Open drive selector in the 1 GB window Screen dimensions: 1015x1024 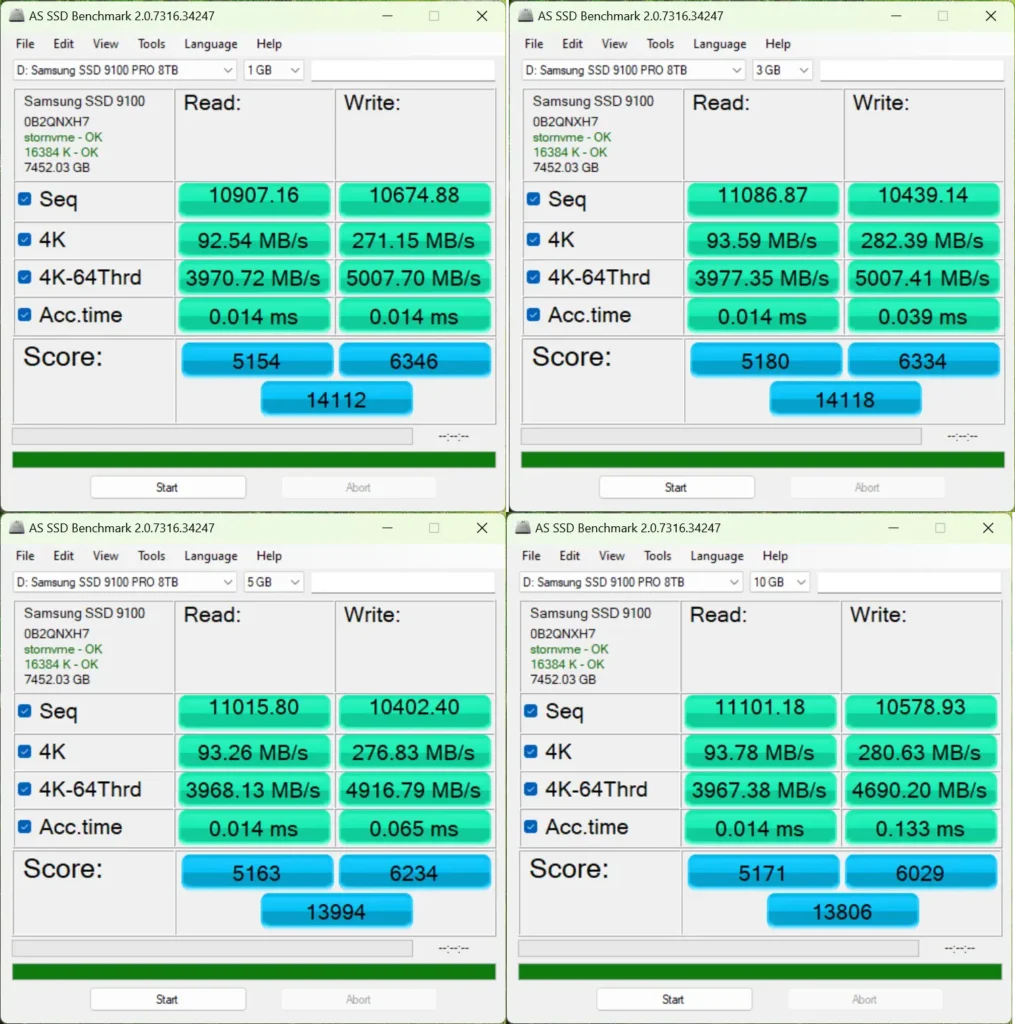(x=124, y=70)
